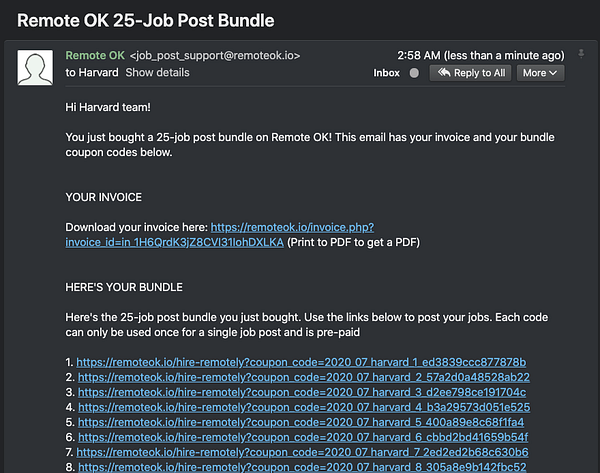Open the remoteok.io invoice download link
Viewport: 600px width, 473px height.
[305, 227]
